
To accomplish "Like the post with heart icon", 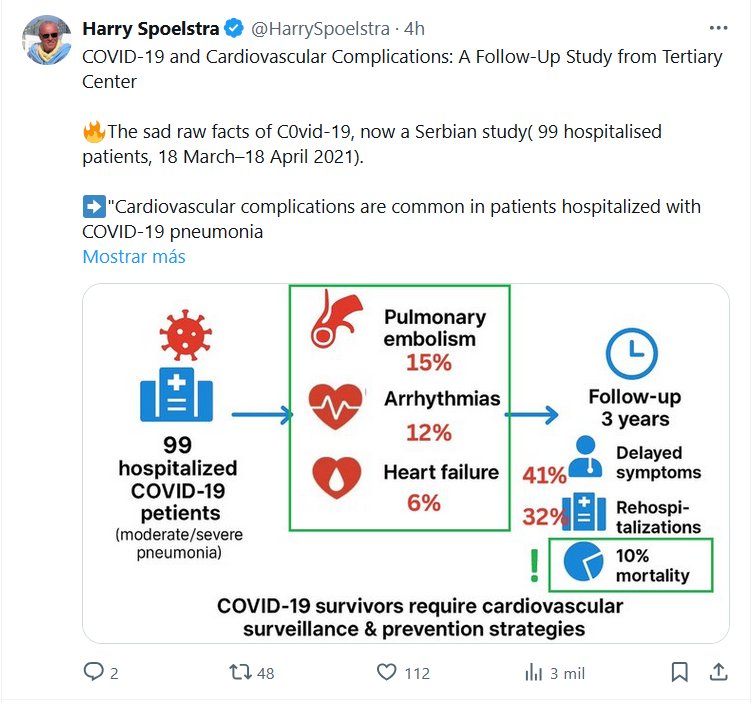I will [386, 673].
